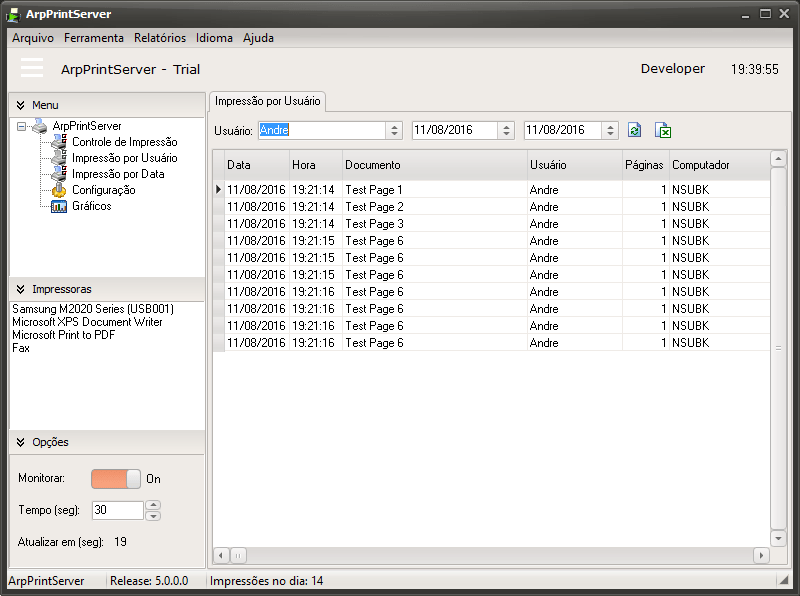
Task: Collapse the Menu panel section
Action: [20, 105]
